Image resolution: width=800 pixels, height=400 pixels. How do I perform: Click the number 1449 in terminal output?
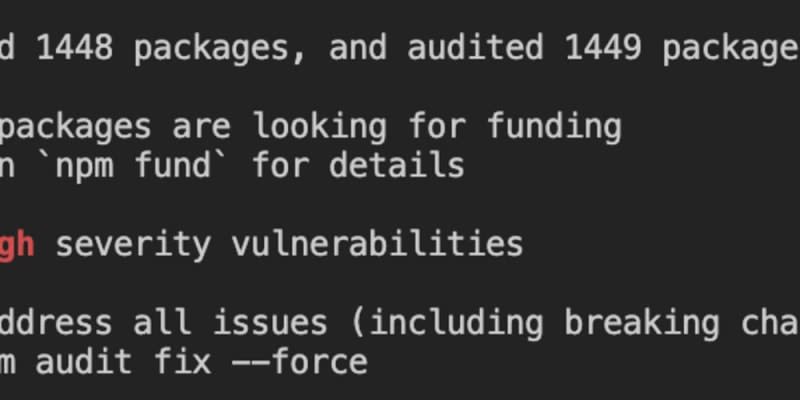point(603,48)
